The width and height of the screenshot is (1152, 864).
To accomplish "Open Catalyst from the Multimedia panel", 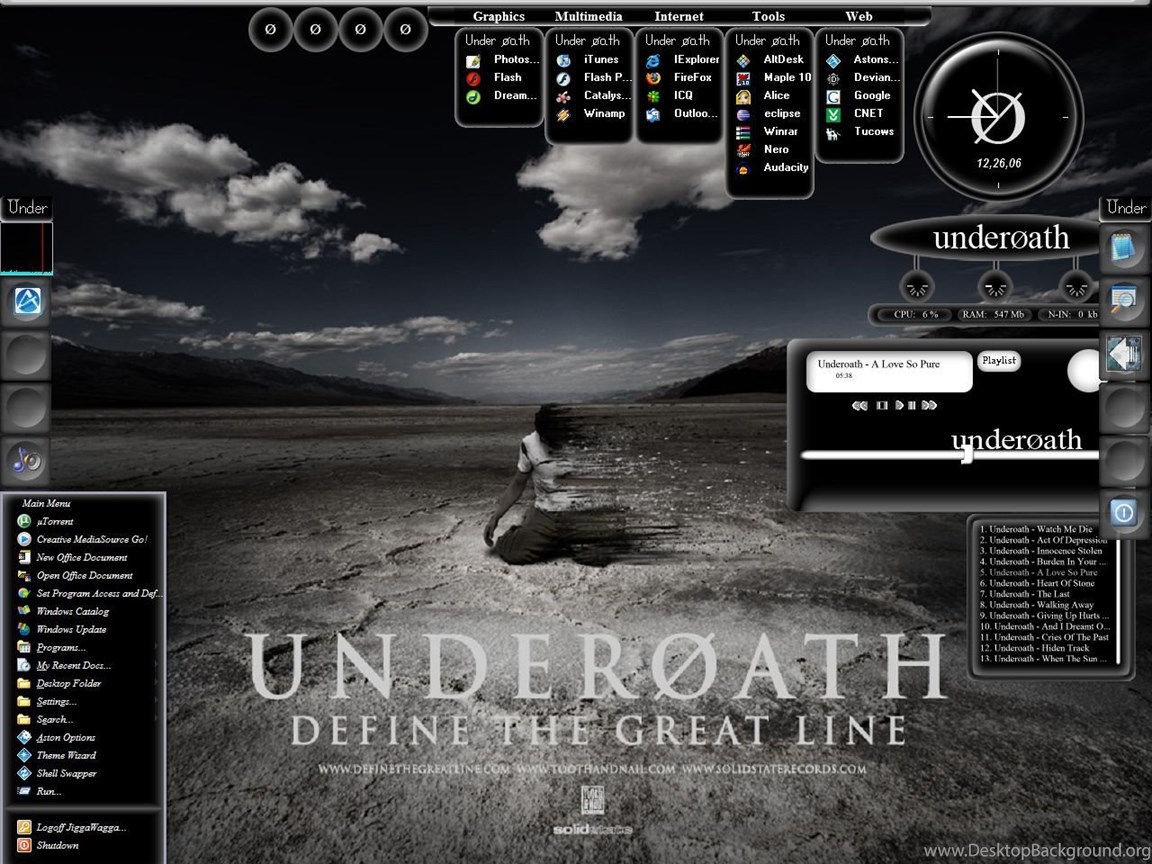I will (x=593, y=96).
